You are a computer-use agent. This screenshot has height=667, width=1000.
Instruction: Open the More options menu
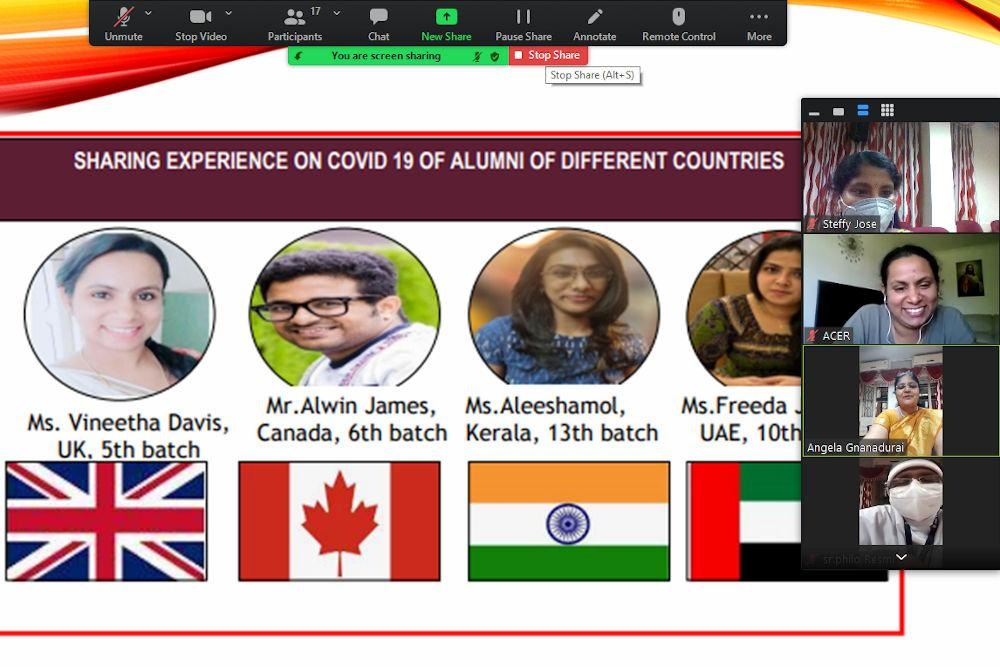(759, 23)
